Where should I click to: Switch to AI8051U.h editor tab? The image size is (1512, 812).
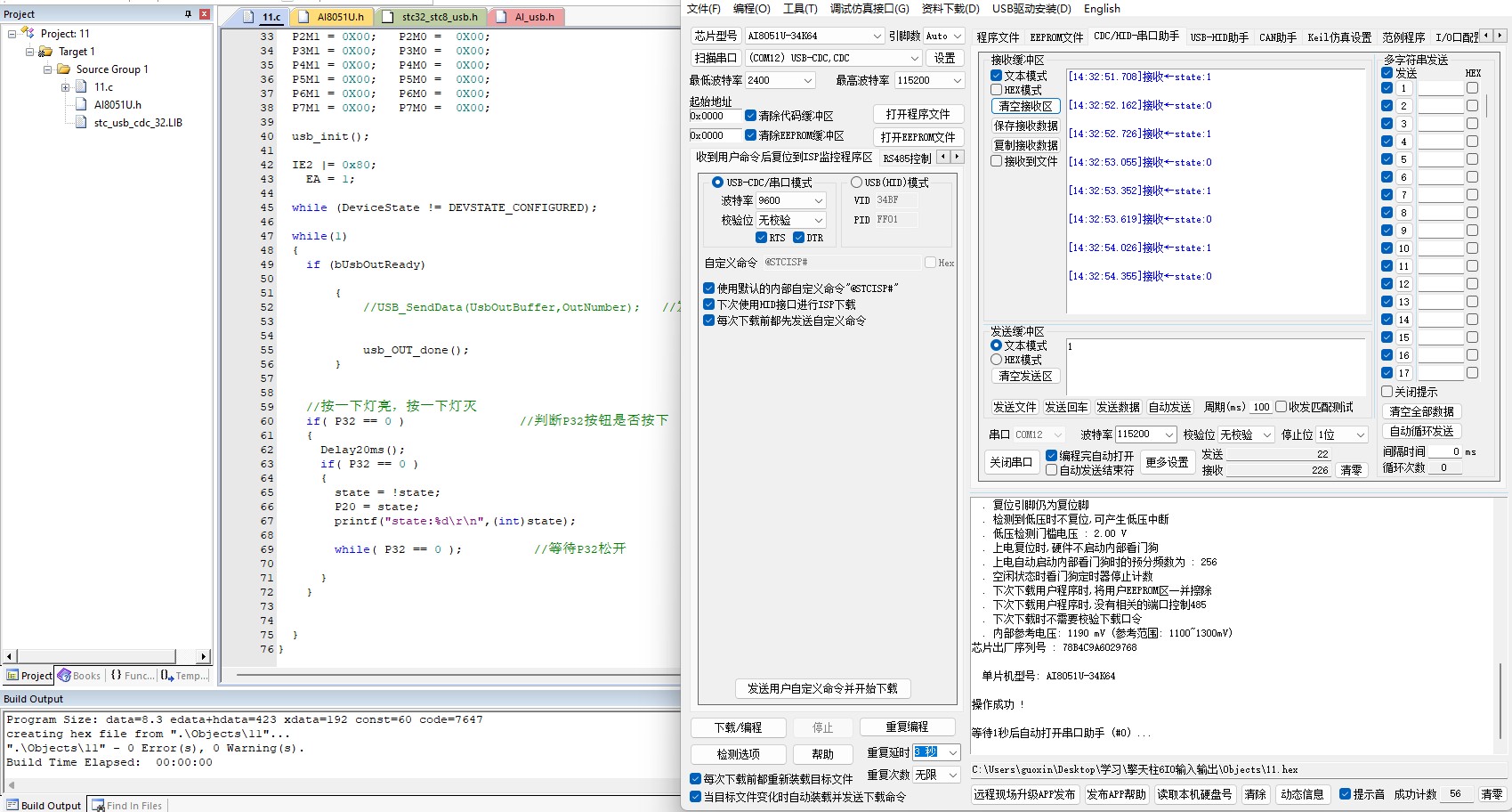point(340,17)
